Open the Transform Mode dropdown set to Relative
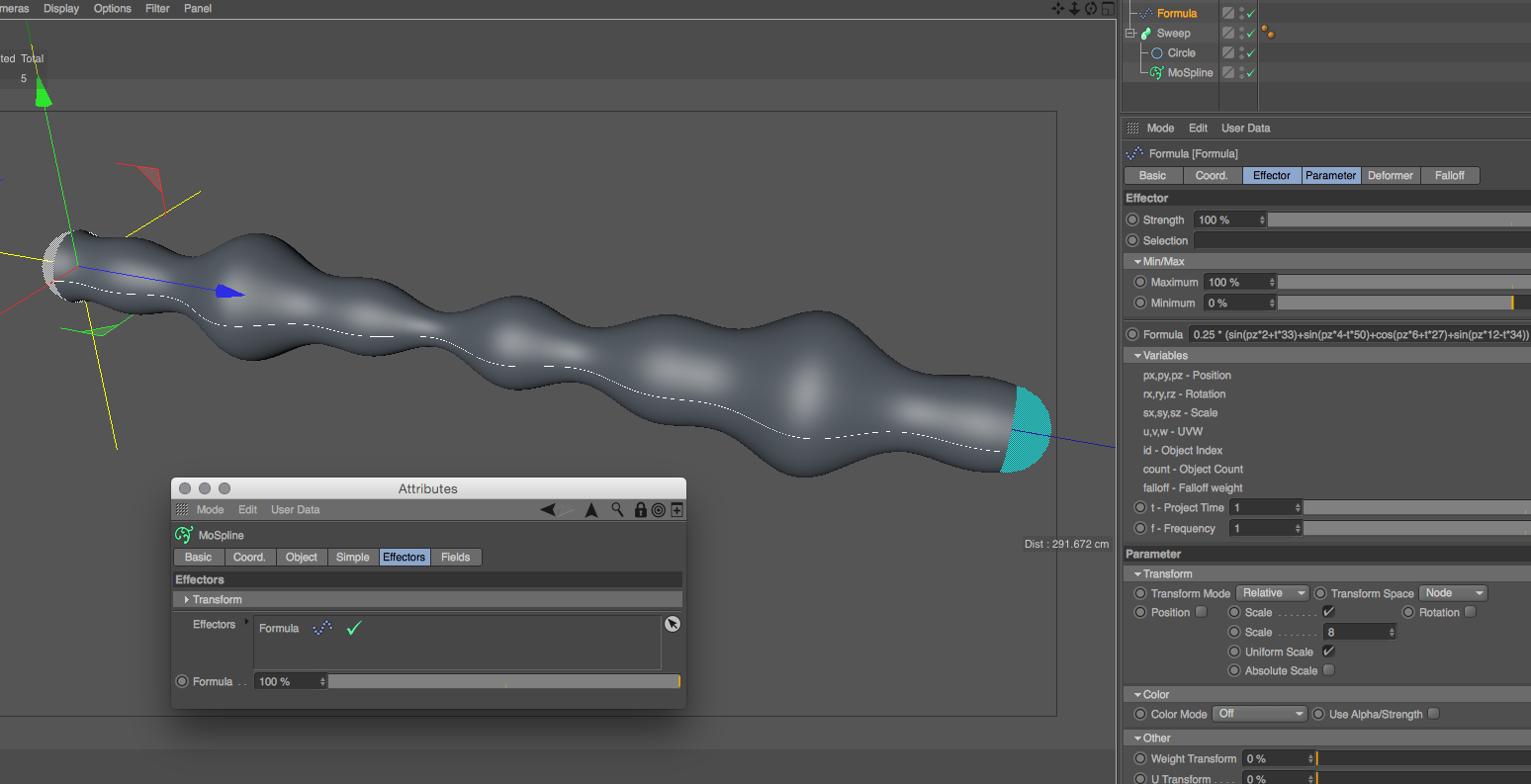1531x784 pixels. [1272, 593]
